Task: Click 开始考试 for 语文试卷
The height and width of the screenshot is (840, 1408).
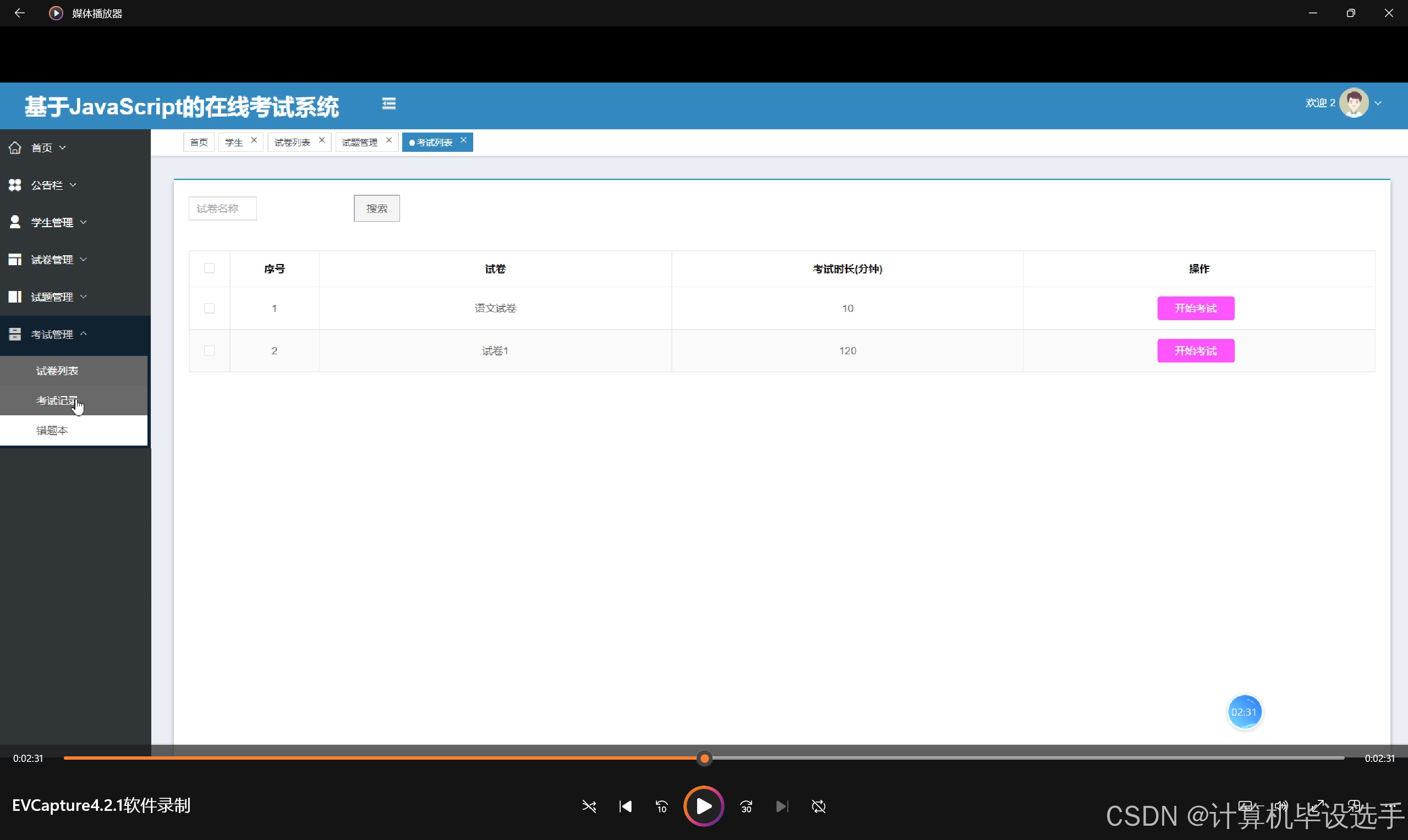Action: 1195,308
